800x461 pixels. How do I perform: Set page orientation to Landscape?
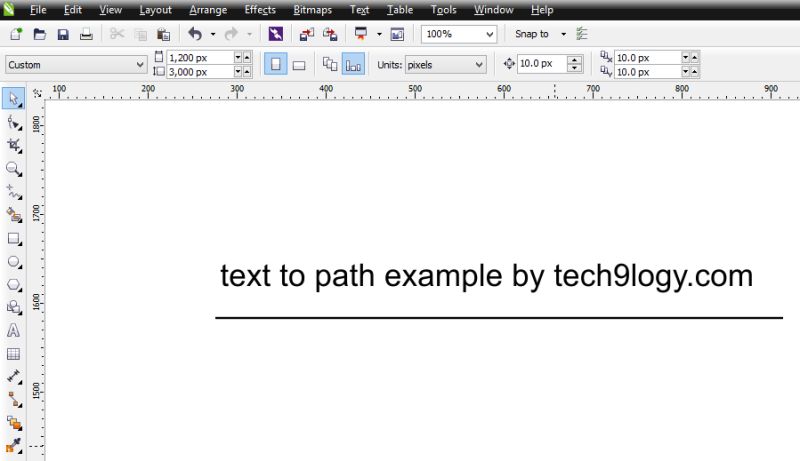(x=299, y=65)
